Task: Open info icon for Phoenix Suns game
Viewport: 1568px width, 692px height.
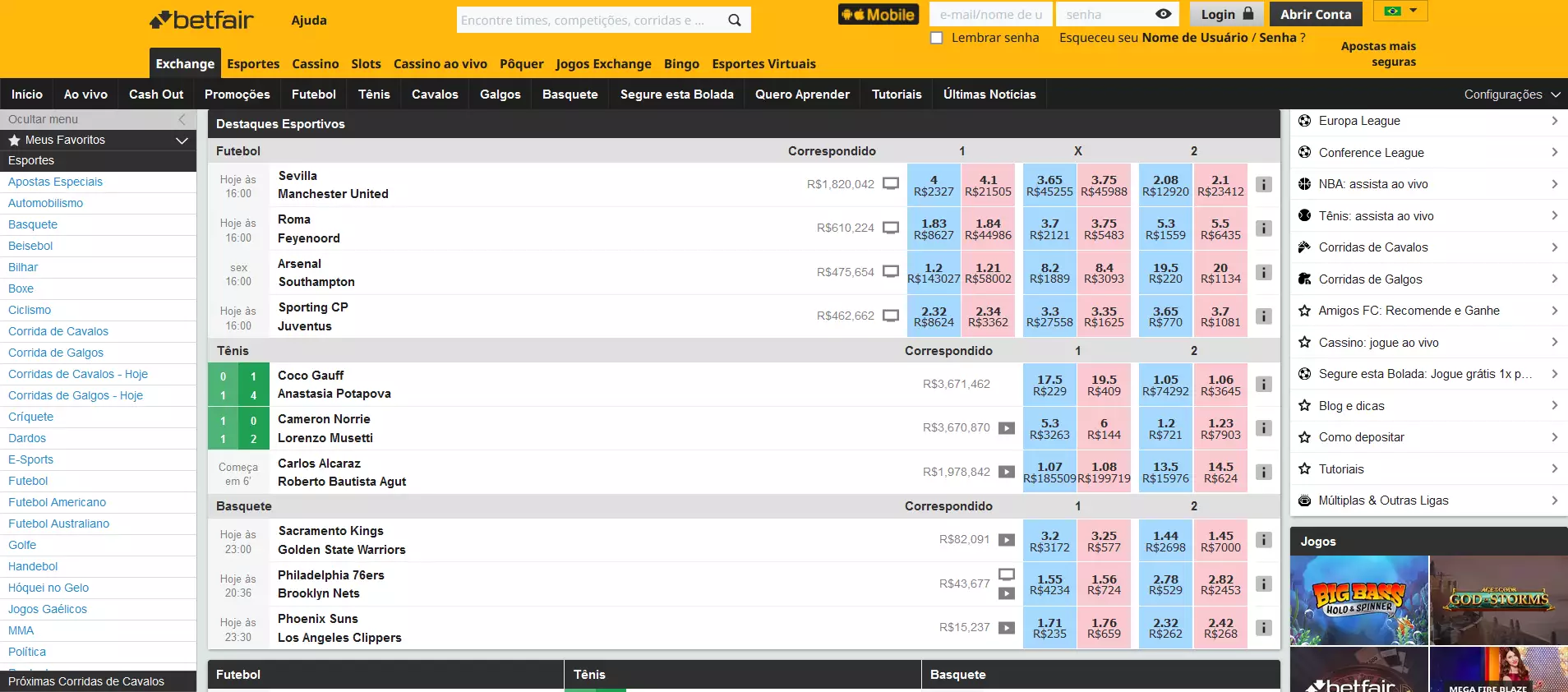Action: [1264, 628]
